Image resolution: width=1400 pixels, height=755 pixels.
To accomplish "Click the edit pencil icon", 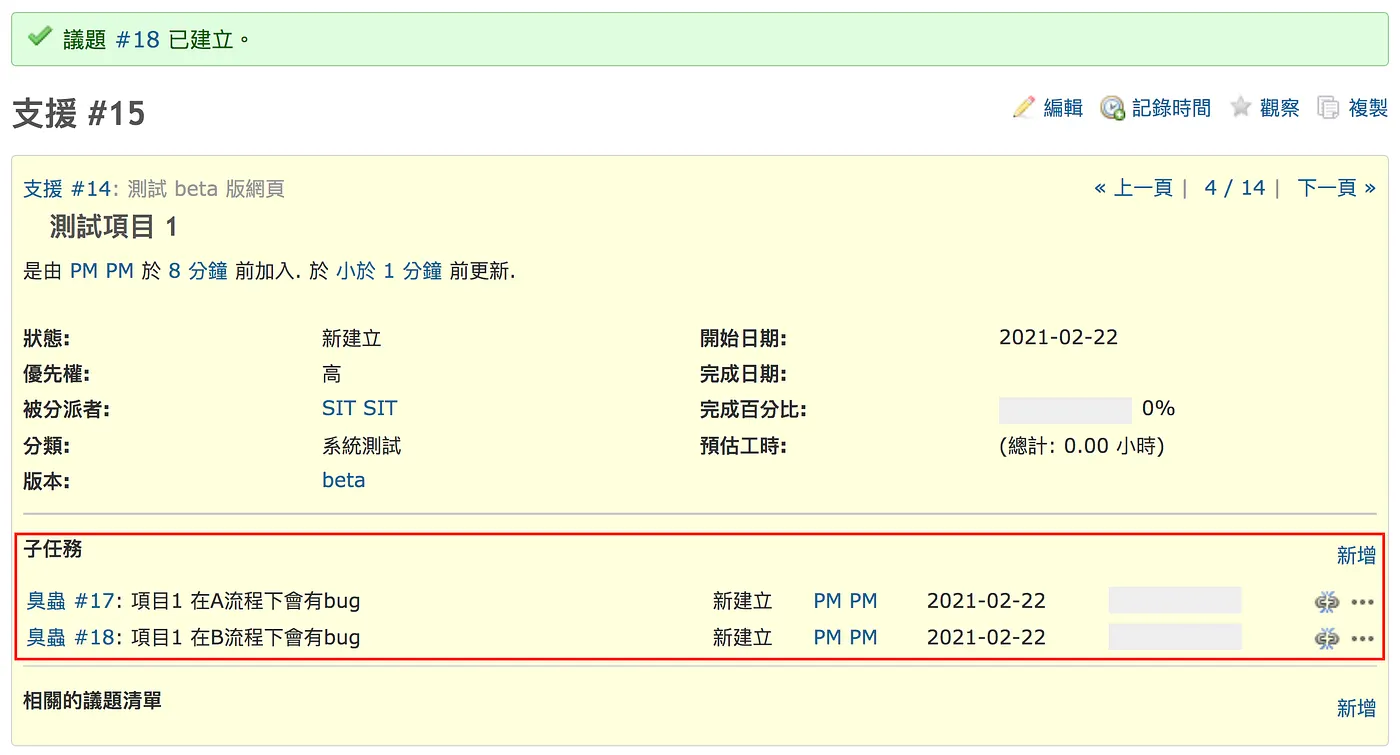I will pos(1023,107).
